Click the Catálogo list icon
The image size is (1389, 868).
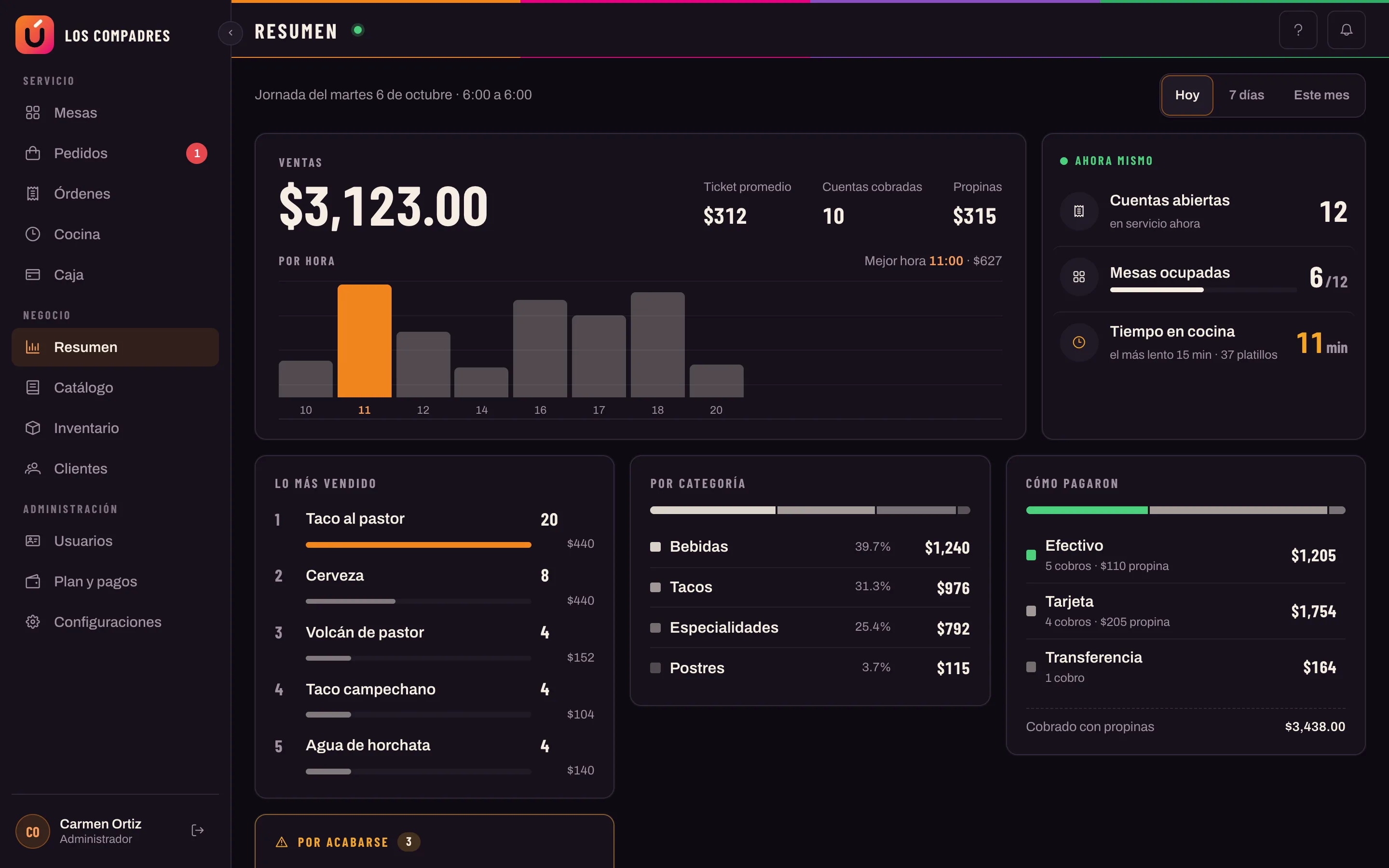pos(33,388)
